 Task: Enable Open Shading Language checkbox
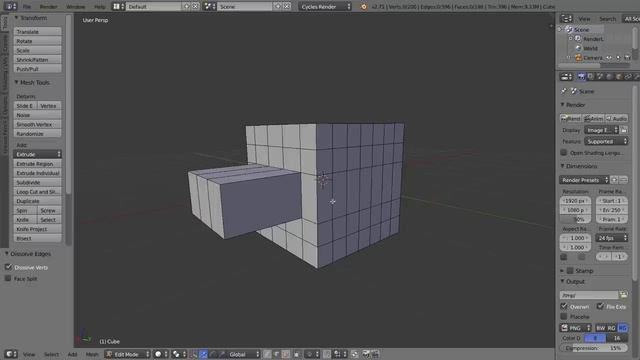coord(564,152)
